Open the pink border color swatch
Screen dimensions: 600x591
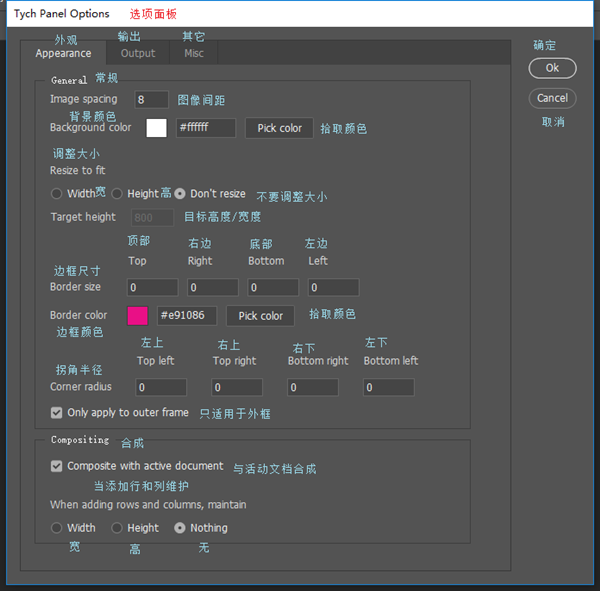[x=138, y=316]
